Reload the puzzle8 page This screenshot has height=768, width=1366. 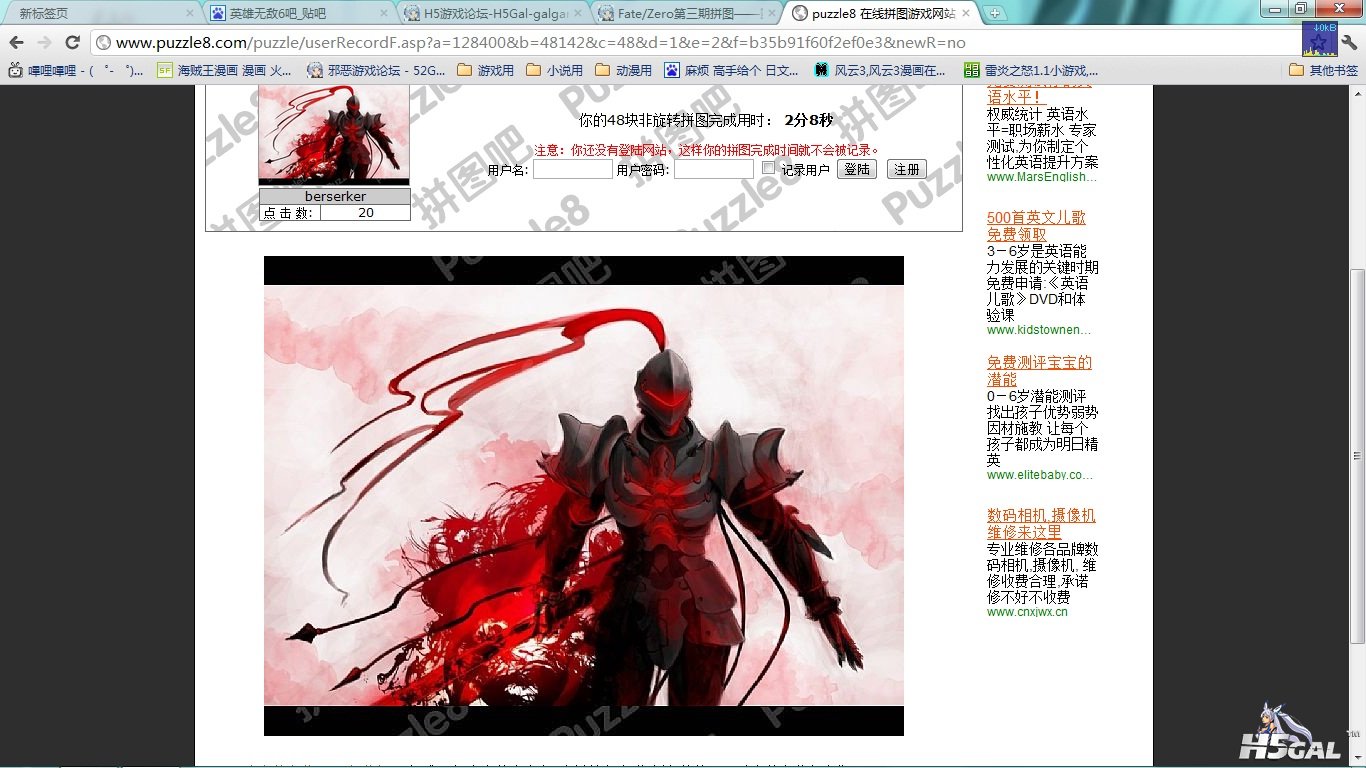72,43
